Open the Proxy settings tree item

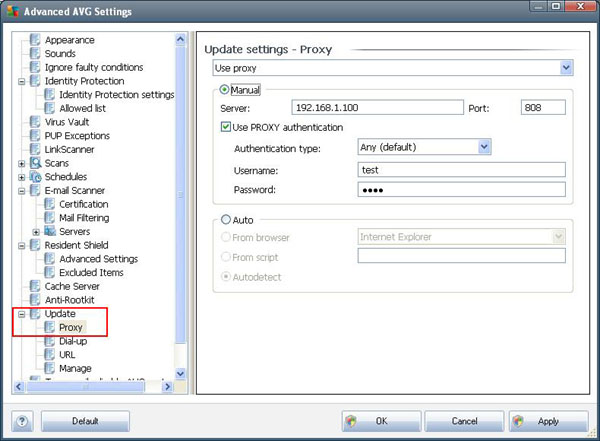[x=71, y=327]
